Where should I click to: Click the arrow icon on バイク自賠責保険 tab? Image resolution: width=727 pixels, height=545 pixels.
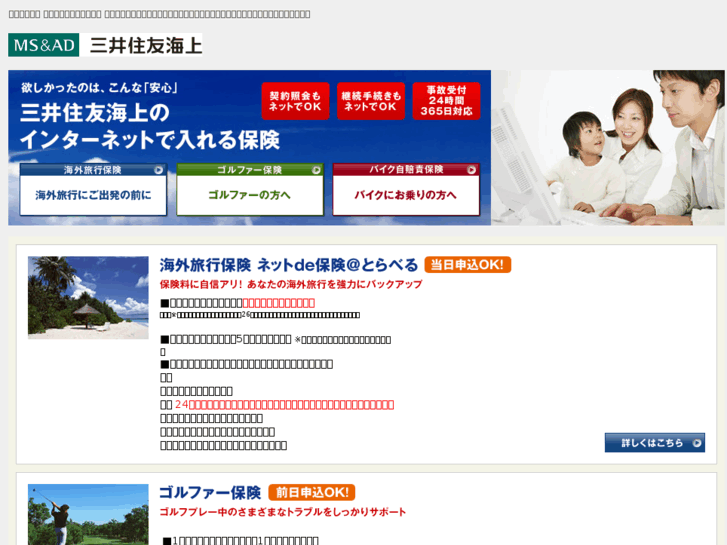coord(472,170)
